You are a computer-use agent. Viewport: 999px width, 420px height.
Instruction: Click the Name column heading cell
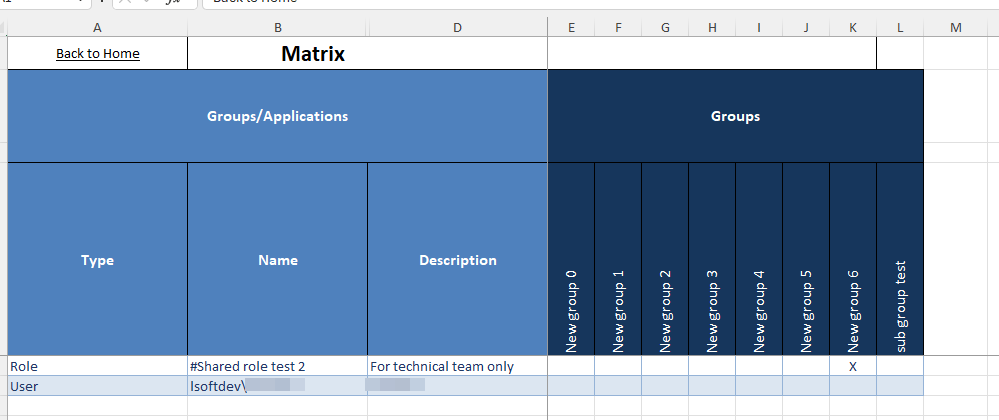[x=277, y=260]
